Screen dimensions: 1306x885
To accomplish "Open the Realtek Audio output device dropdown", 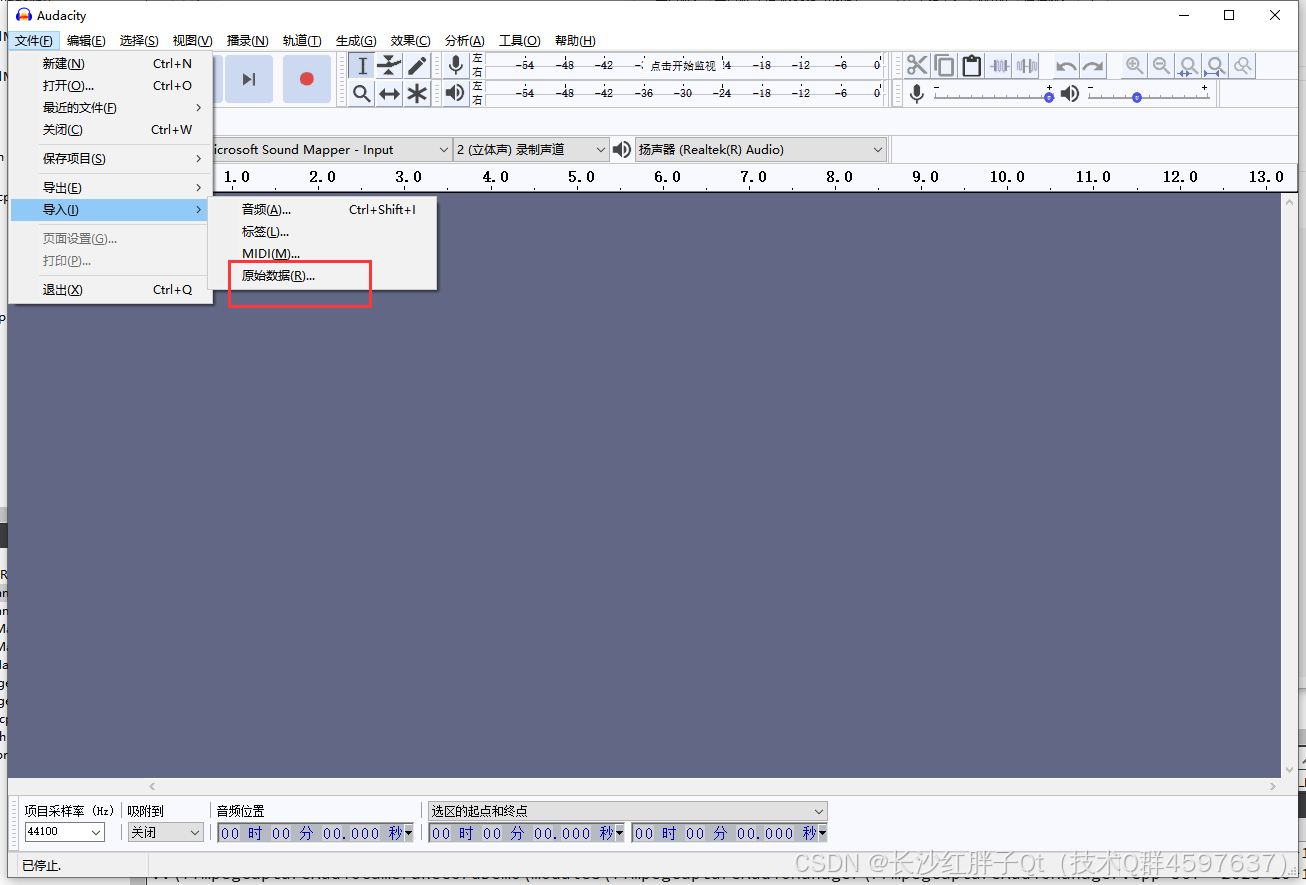I will (x=761, y=150).
